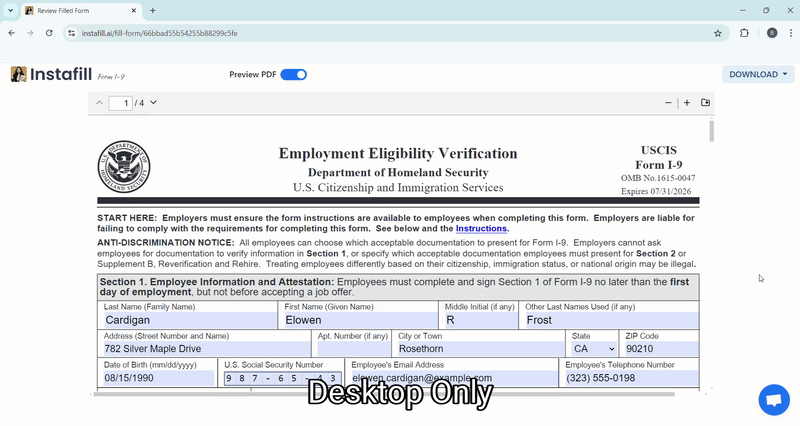The height and width of the screenshot is (426, 800).
Task: Toggle the Preview PDF switch
Action: click(x=293, y=74)
